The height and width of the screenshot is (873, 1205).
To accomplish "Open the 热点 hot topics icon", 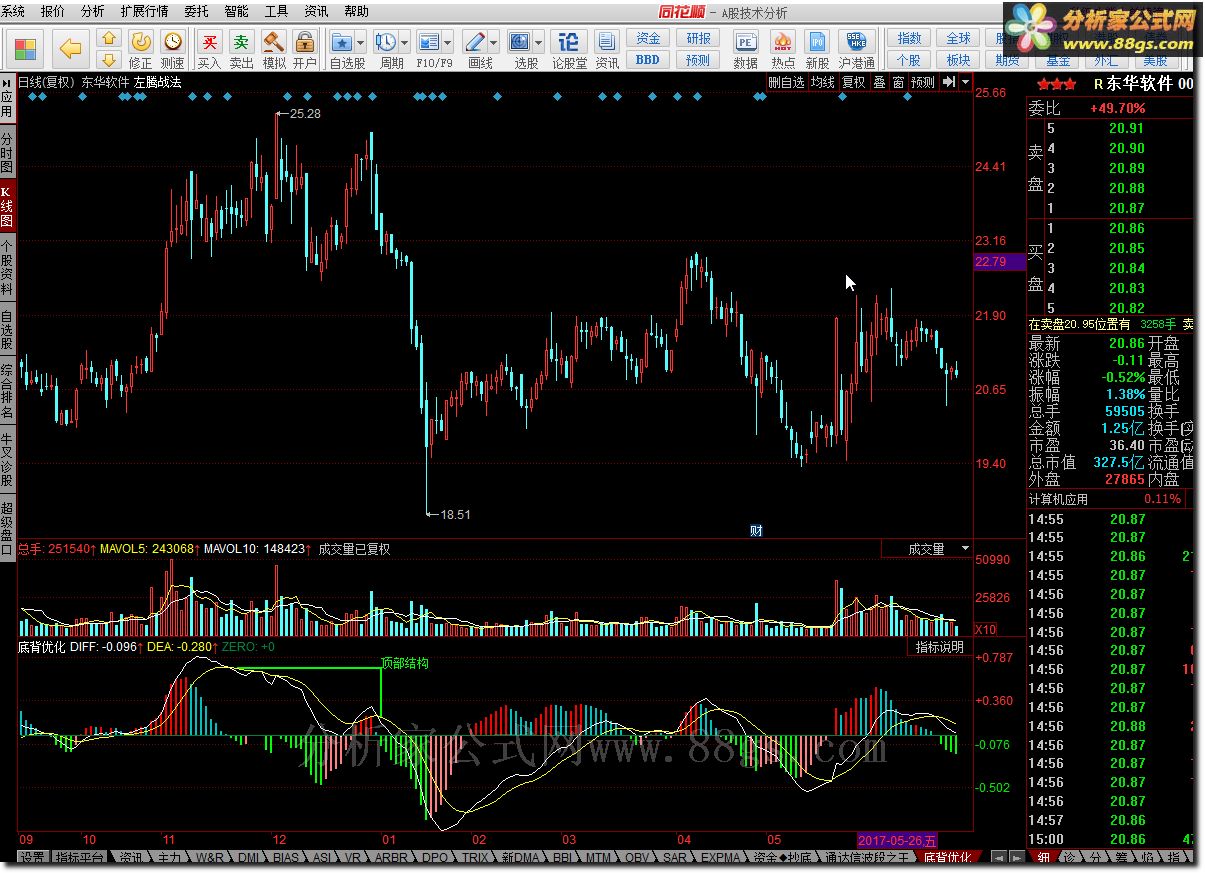I will [x=783, y=49].
